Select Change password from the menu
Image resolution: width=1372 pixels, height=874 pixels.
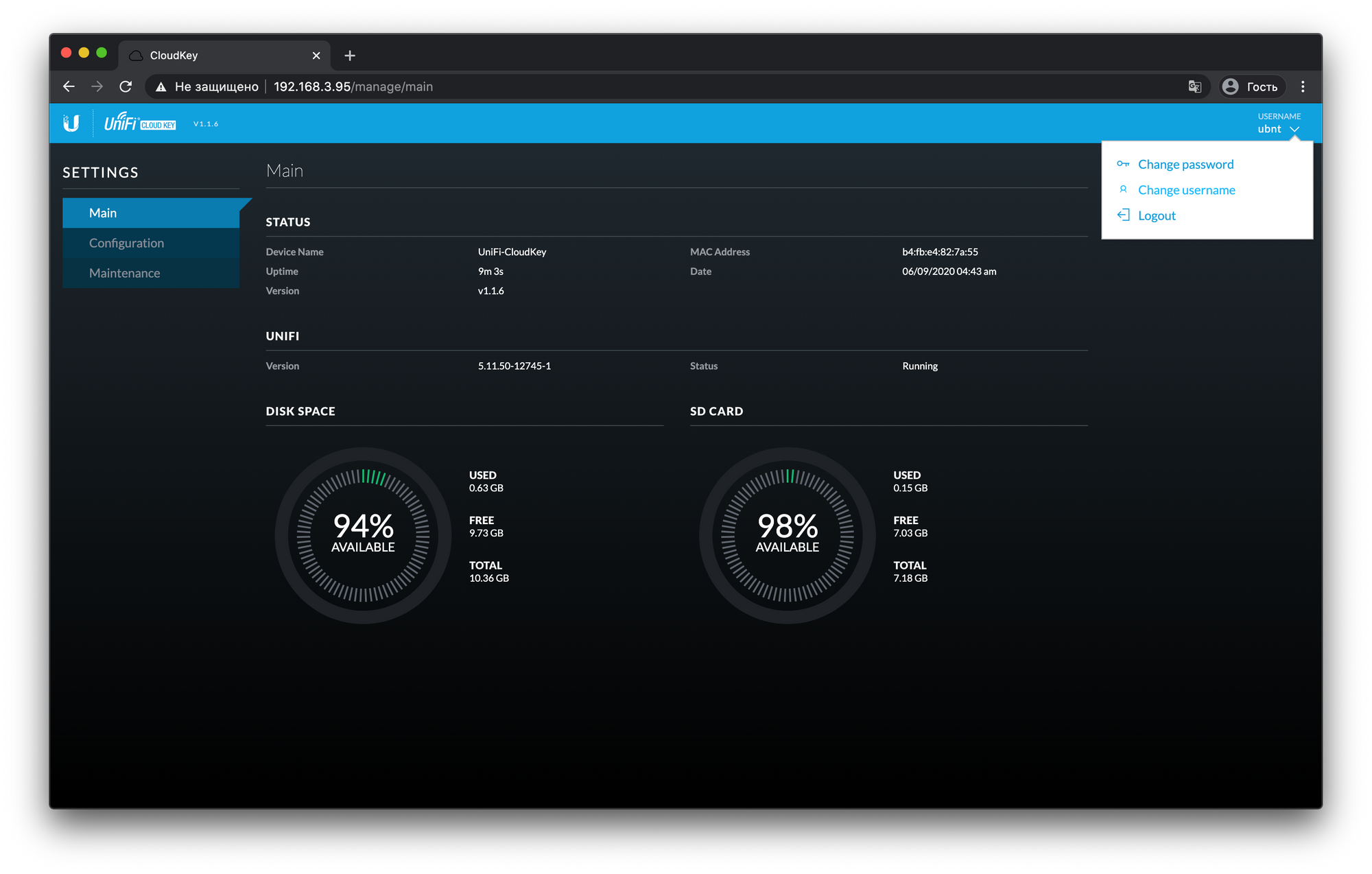[x=1185, y=164]
